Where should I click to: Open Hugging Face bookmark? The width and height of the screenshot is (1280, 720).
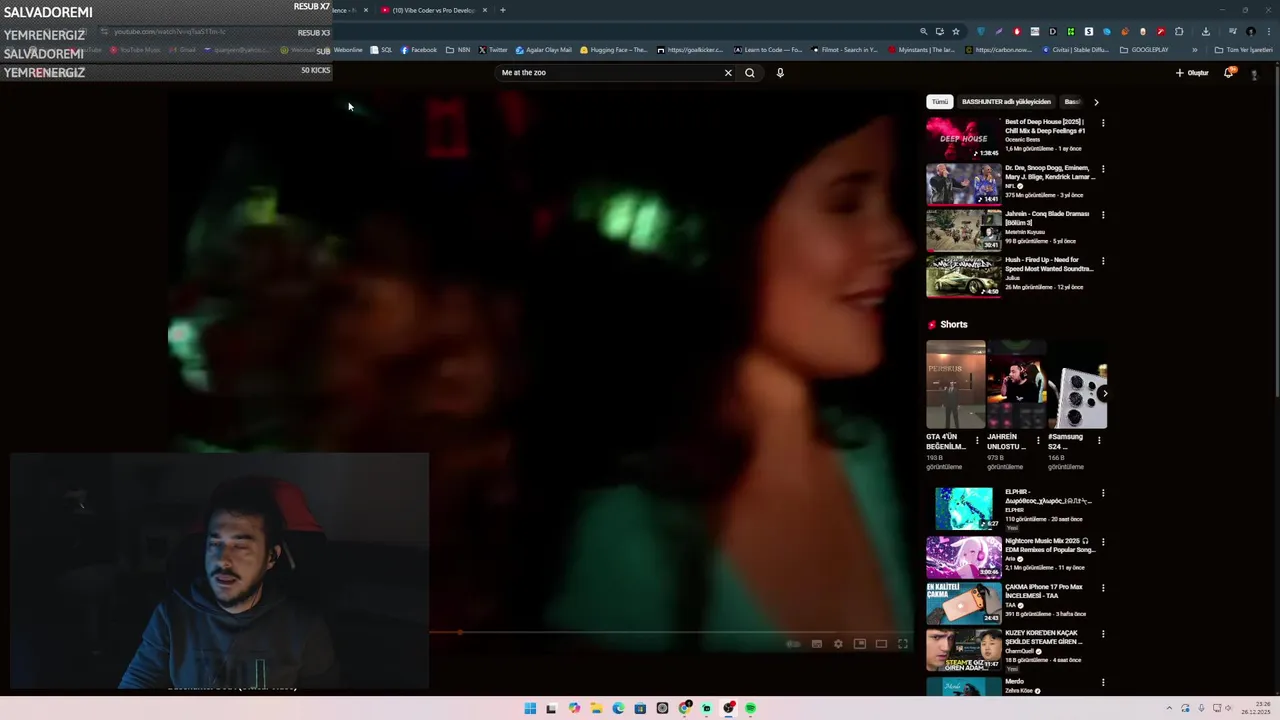(x=612, y=50)
